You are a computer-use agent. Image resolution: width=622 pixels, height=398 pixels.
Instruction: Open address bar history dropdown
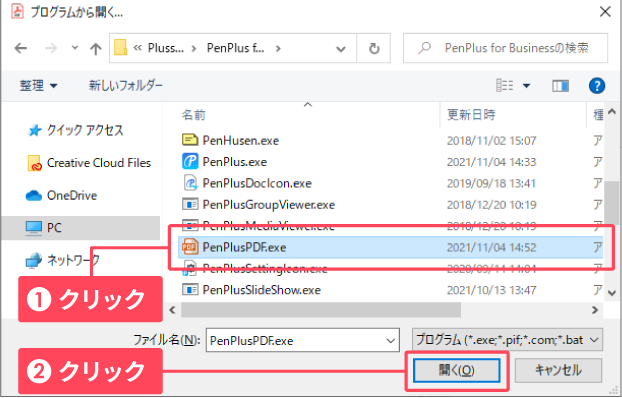click(x=340, y=49)
